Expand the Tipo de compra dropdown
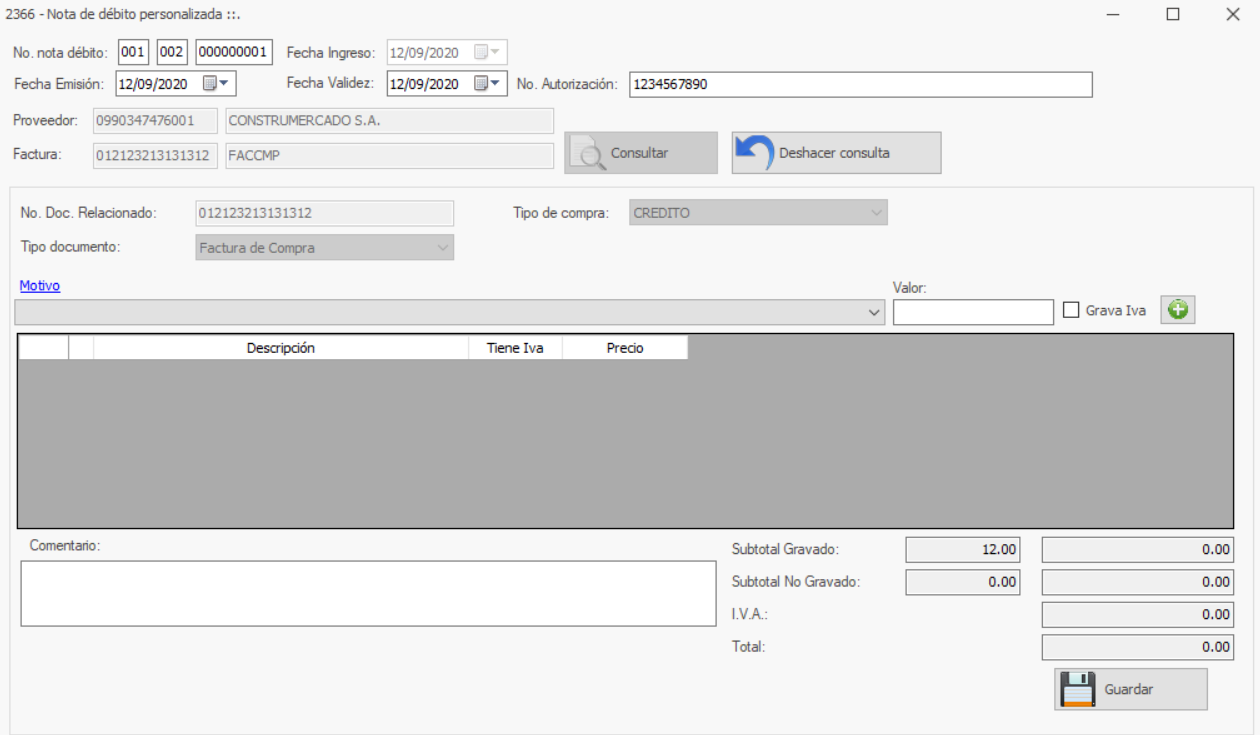Image resolution: width=1260 pixels, height=735 pixels. (876, 213)
